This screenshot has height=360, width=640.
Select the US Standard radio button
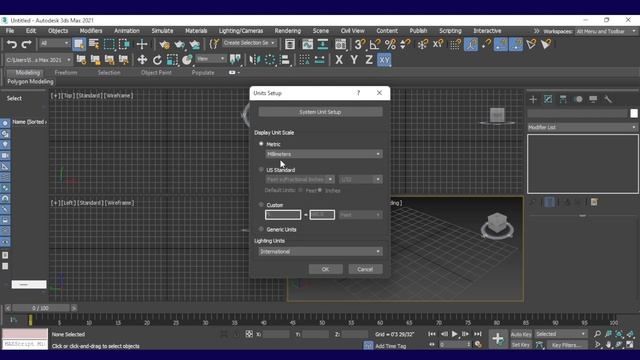(261, 169)
